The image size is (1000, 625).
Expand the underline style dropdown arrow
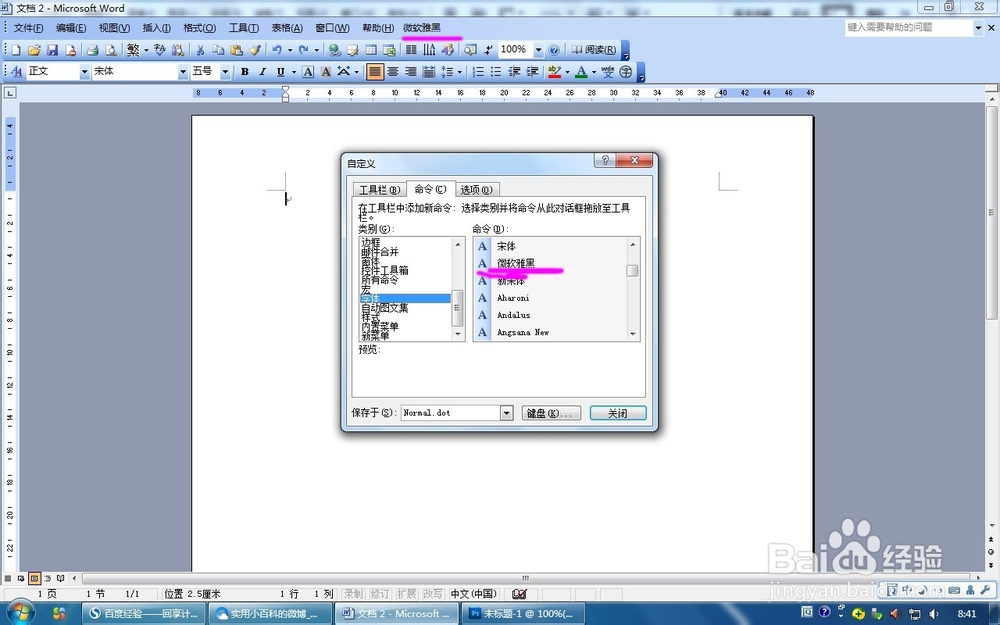pos(293,71)
